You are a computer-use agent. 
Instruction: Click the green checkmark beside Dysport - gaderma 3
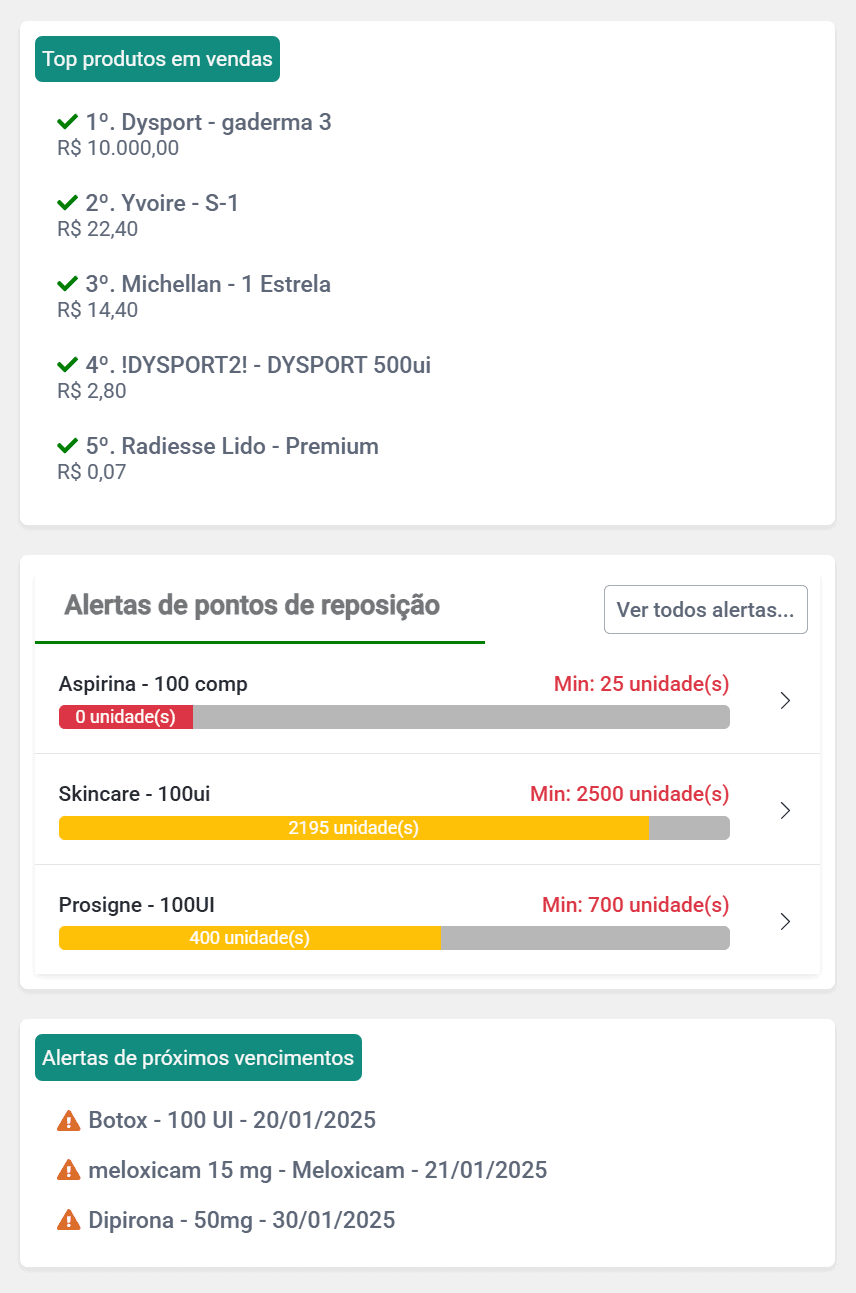68,122
